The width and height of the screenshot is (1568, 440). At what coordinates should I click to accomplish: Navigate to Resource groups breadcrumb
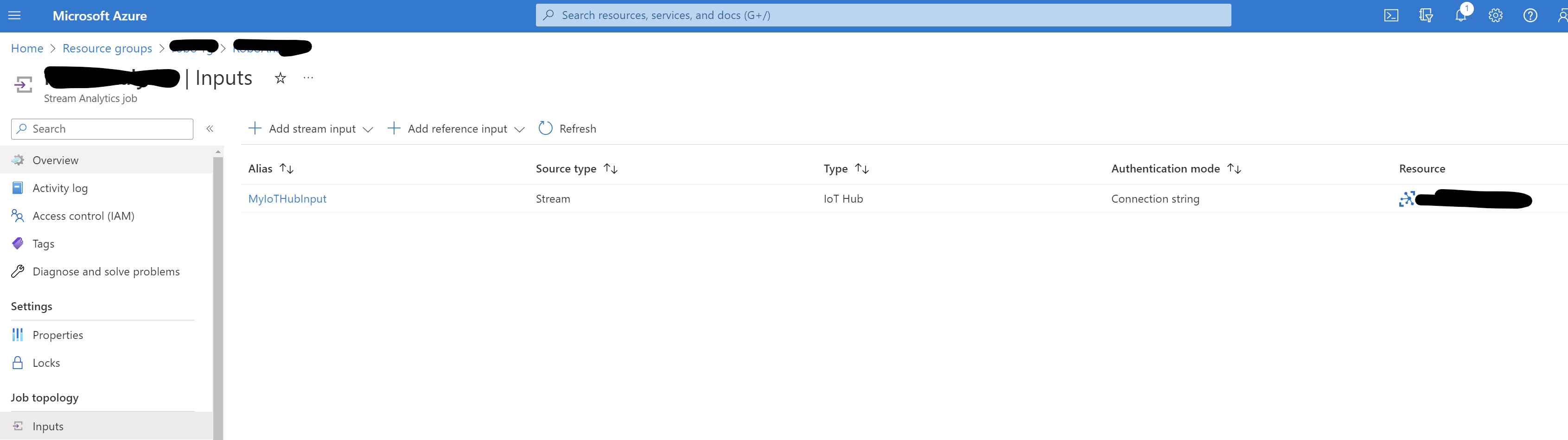pyautogui.click(x=107, y=48)
